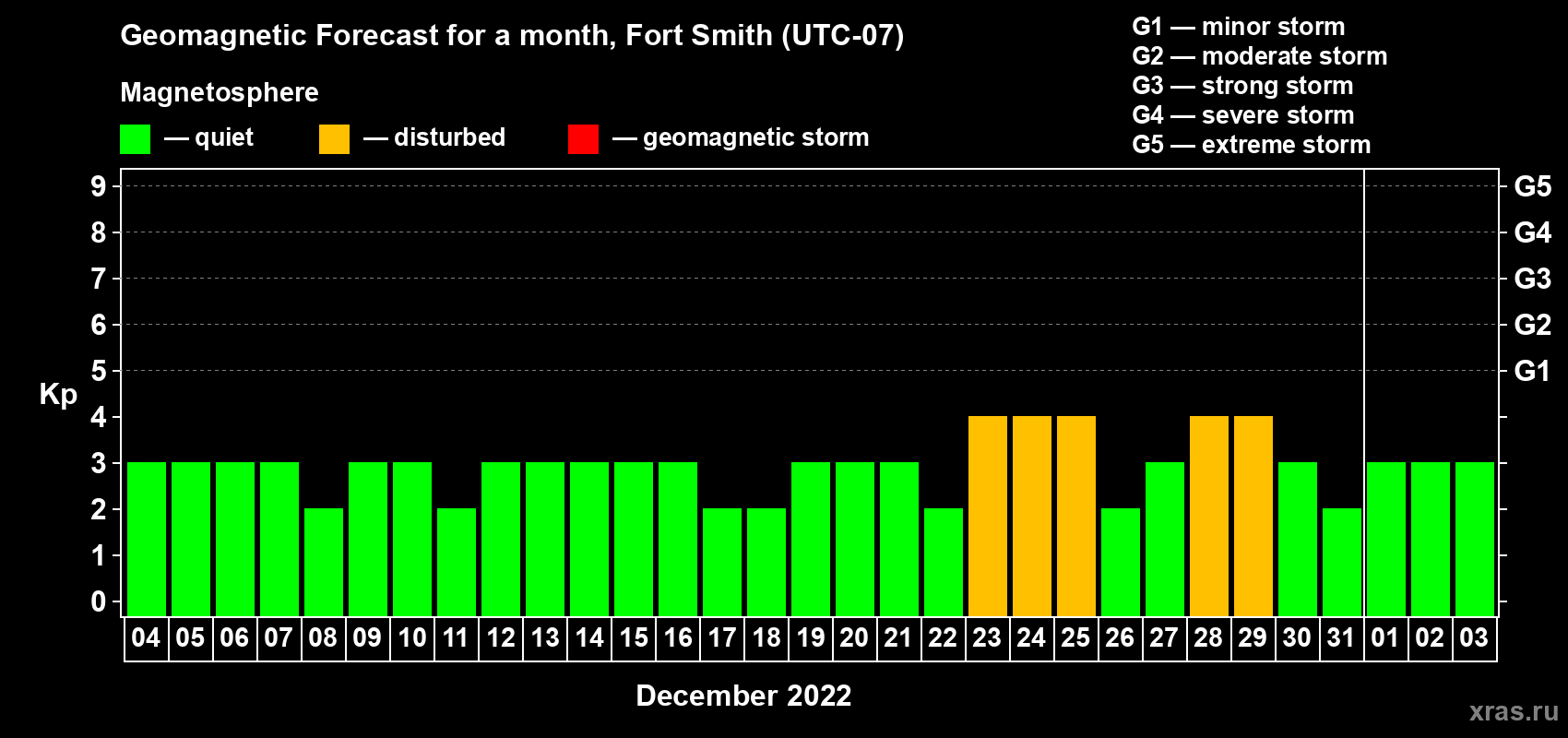Click the G5 label on right axis

[1532, 186]
